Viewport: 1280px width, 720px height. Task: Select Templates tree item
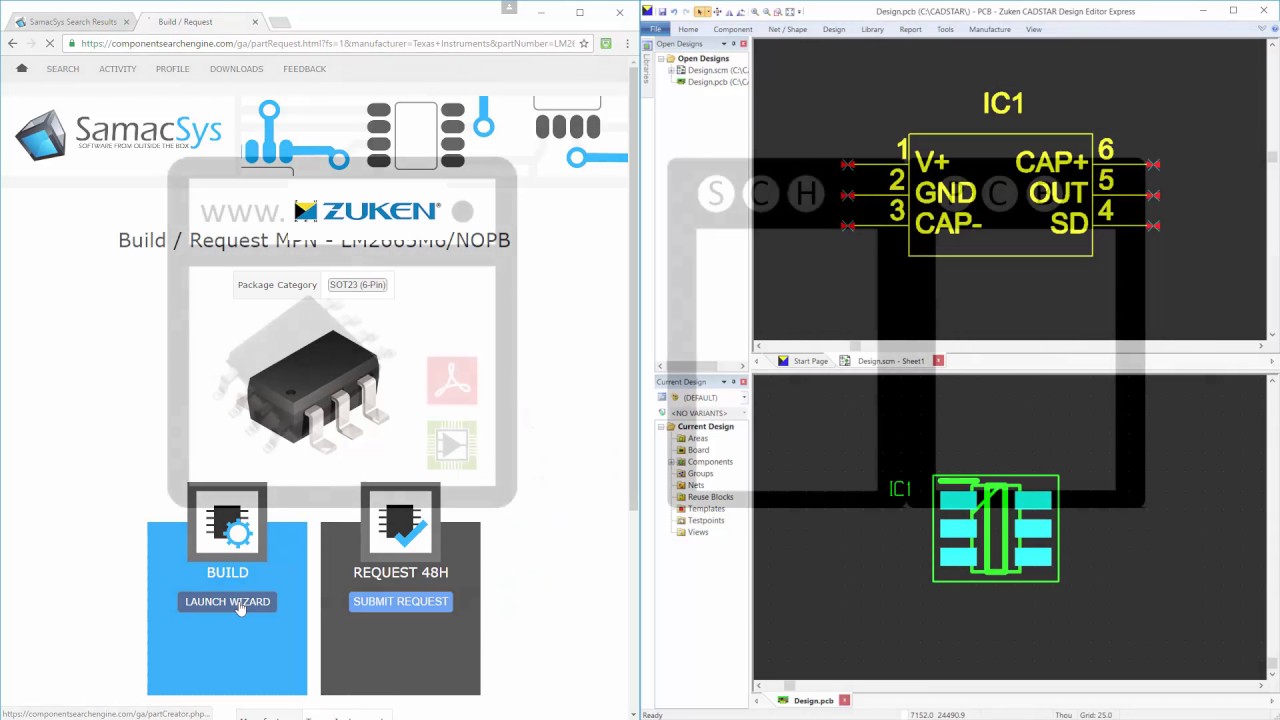[706, 509]
